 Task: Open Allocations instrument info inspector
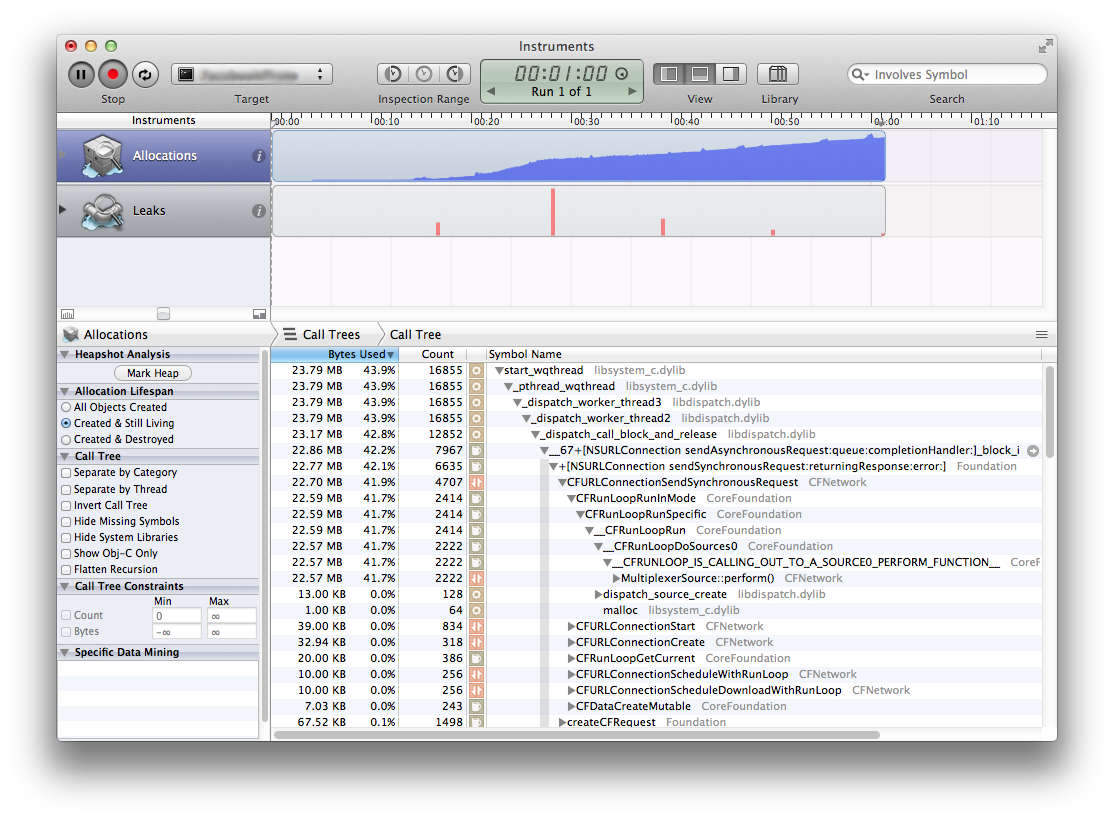coord(259,156)
